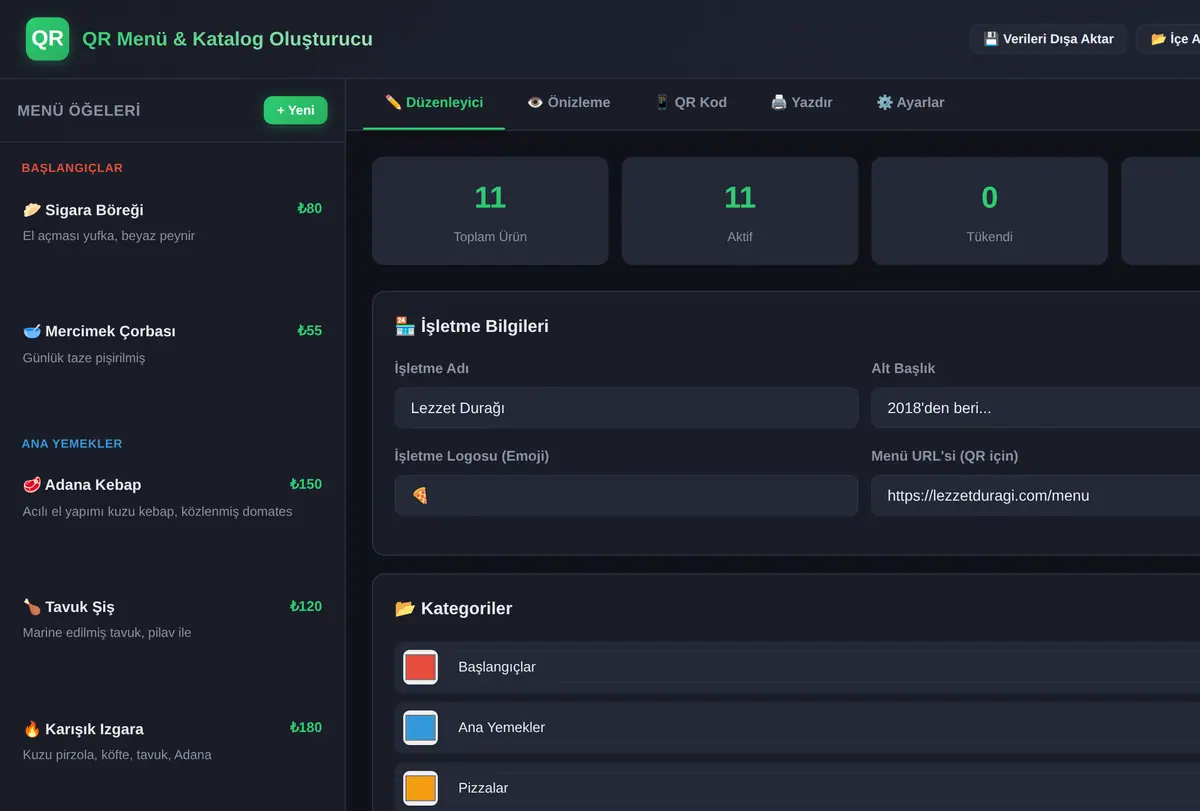
Task: Click the ANA YEMEKLER category header
Action: click(72, 444)
